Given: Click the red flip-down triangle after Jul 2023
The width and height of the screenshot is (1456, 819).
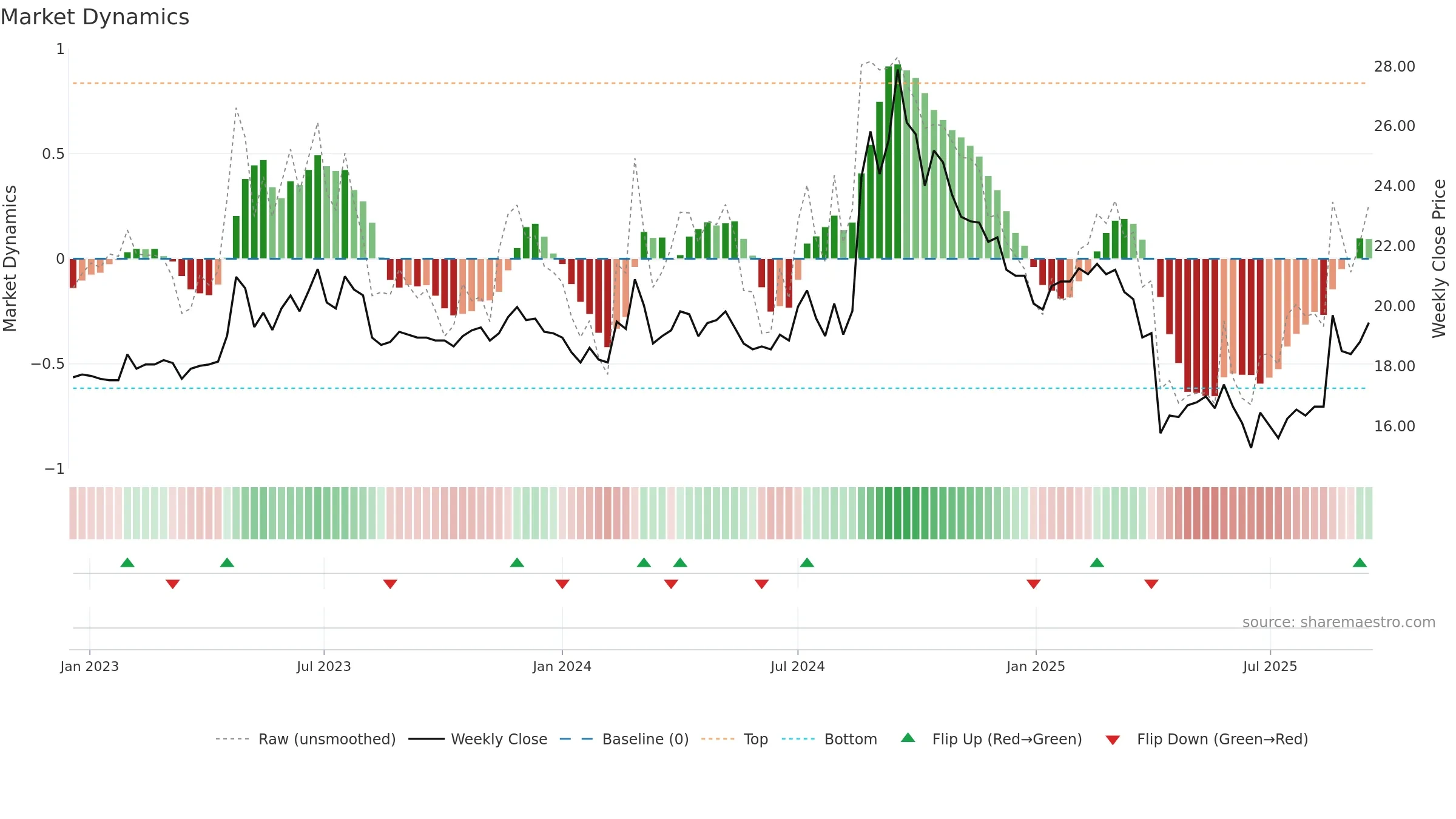Looking at the screenshot, I should pos(390,584).
